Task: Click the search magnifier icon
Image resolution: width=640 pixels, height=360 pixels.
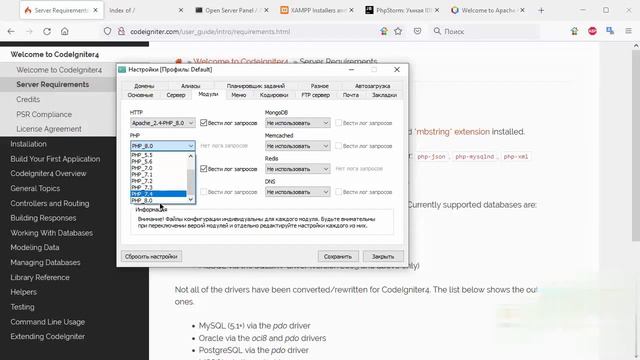Action: 437,31
